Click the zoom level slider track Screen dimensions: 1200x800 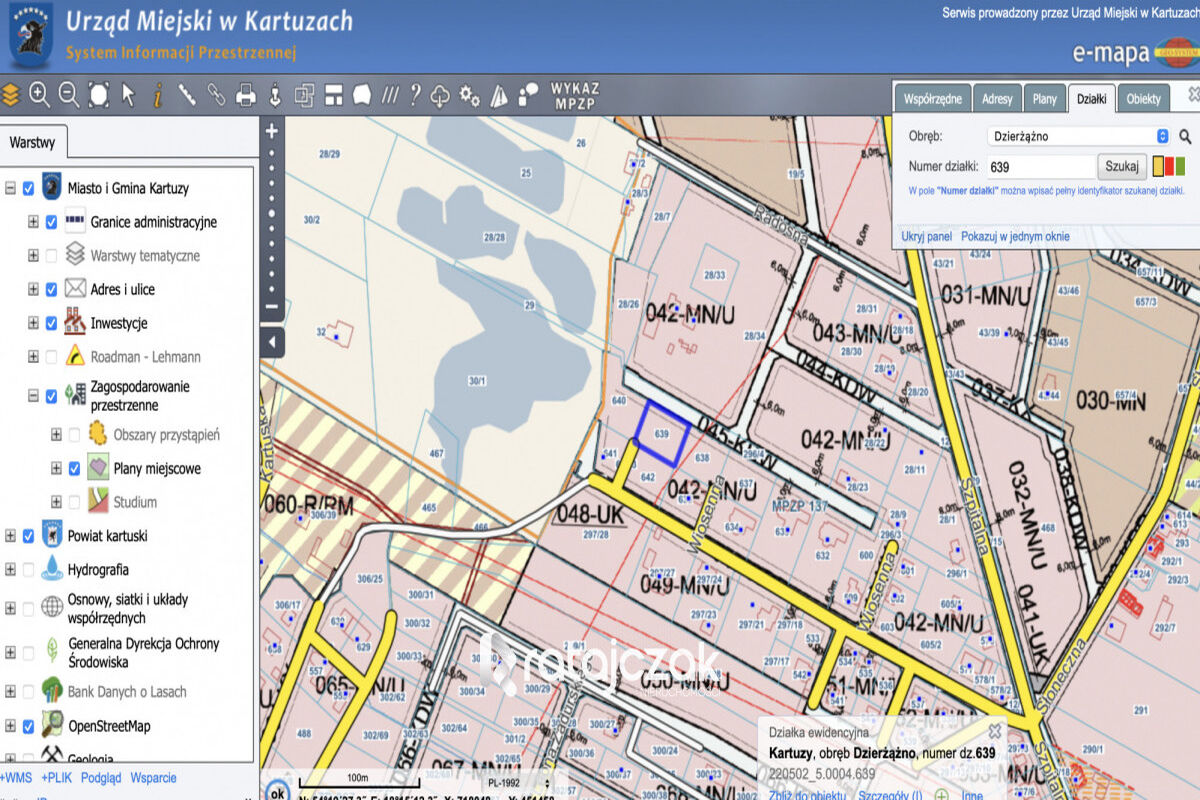[272, 219]
